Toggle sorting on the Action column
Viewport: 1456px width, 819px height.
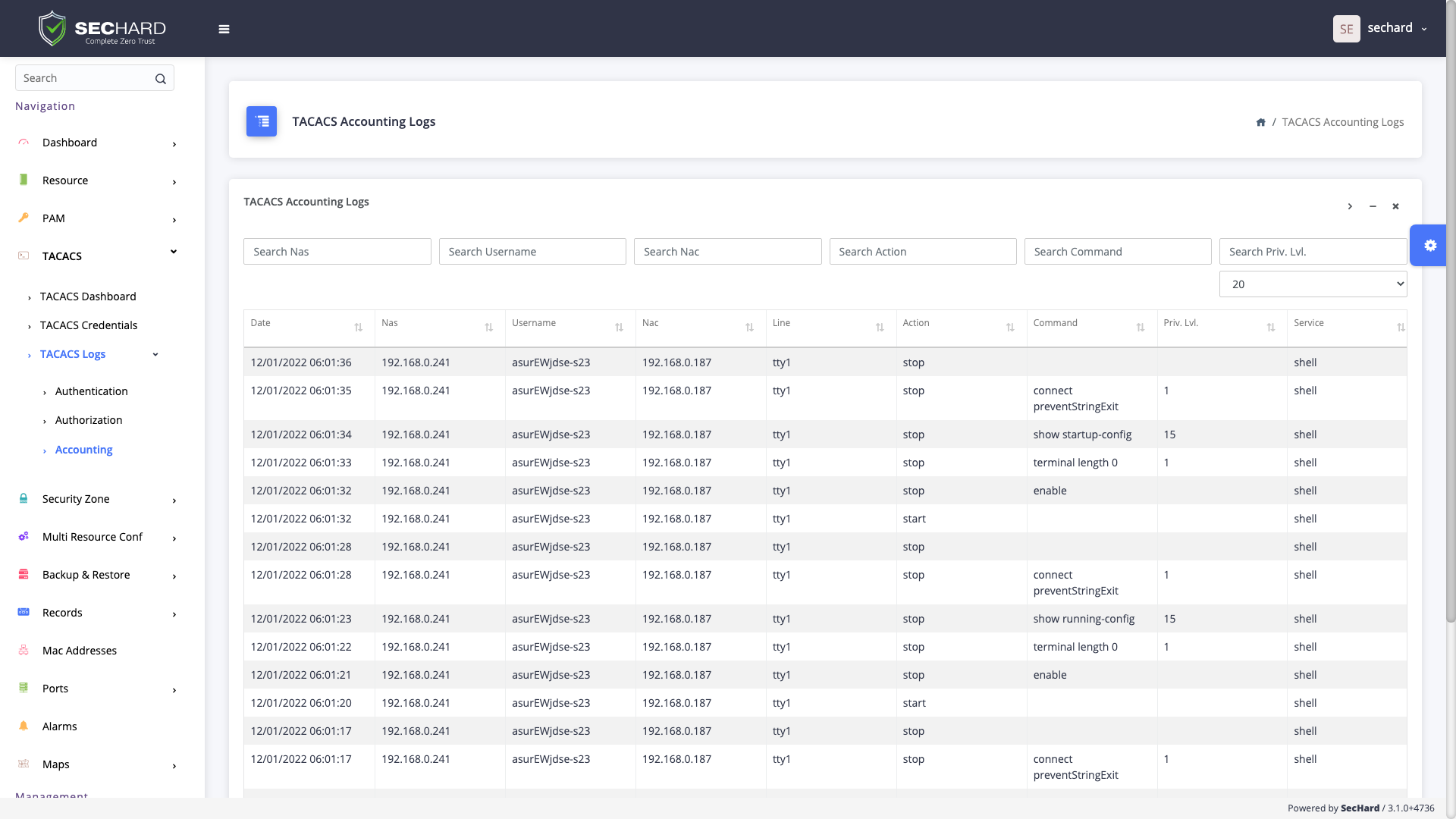pyautogui.click(x=1010, y=328)
